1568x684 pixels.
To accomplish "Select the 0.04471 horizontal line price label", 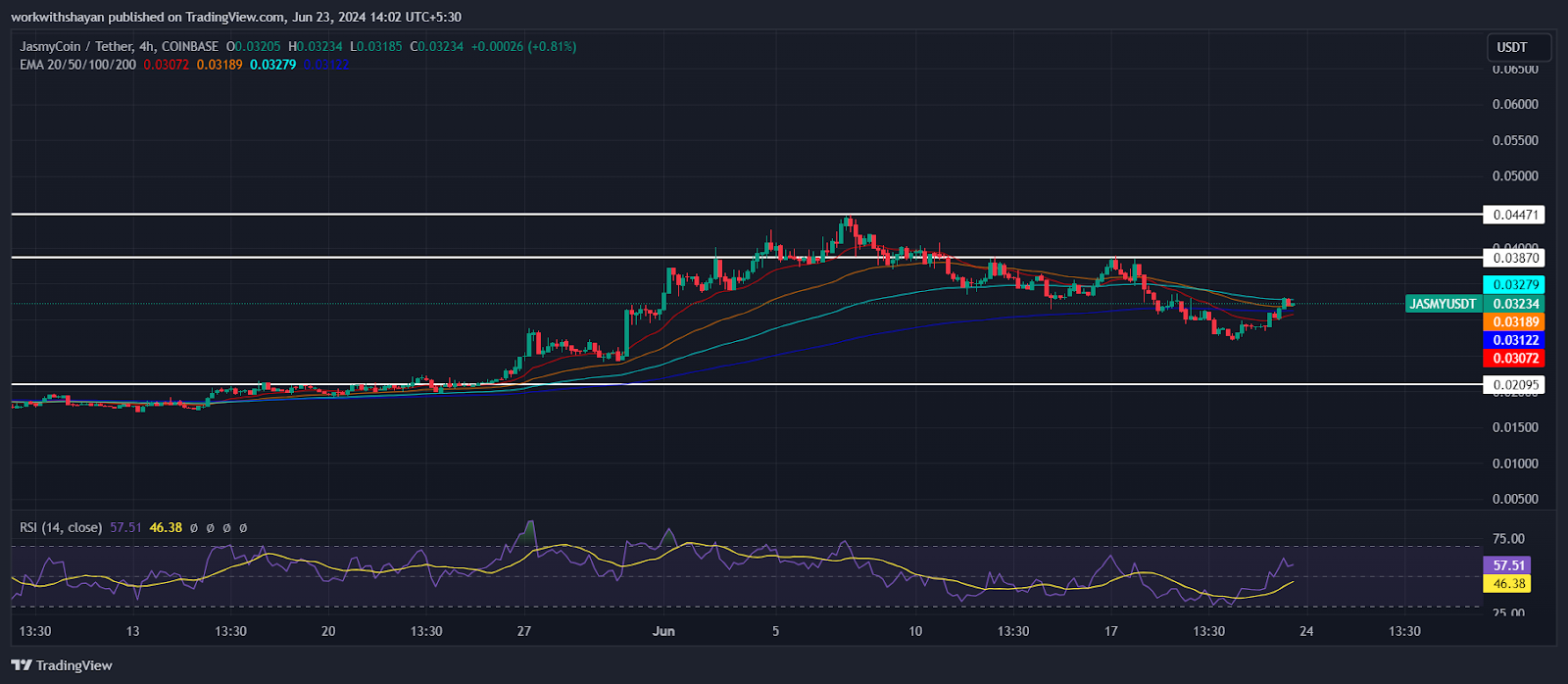I will click(1515, 215).
